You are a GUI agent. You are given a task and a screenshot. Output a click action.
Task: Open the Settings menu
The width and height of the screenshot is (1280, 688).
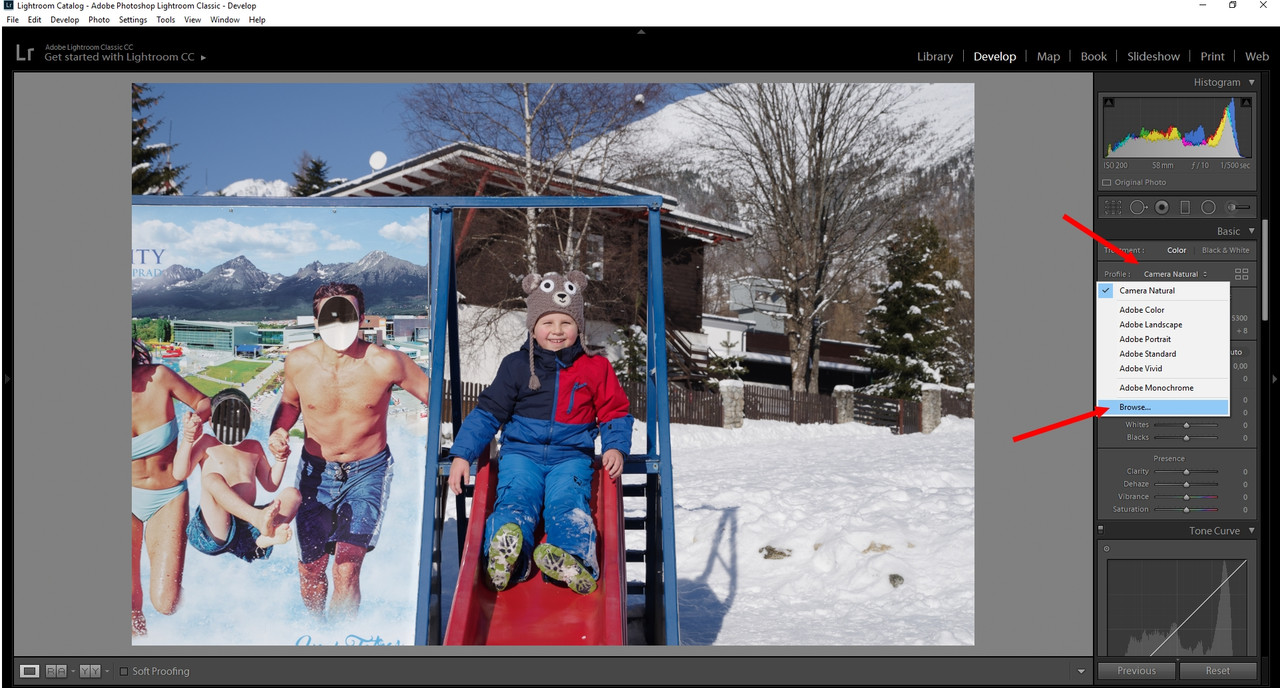pyautogui.click(x=133, y=20)
